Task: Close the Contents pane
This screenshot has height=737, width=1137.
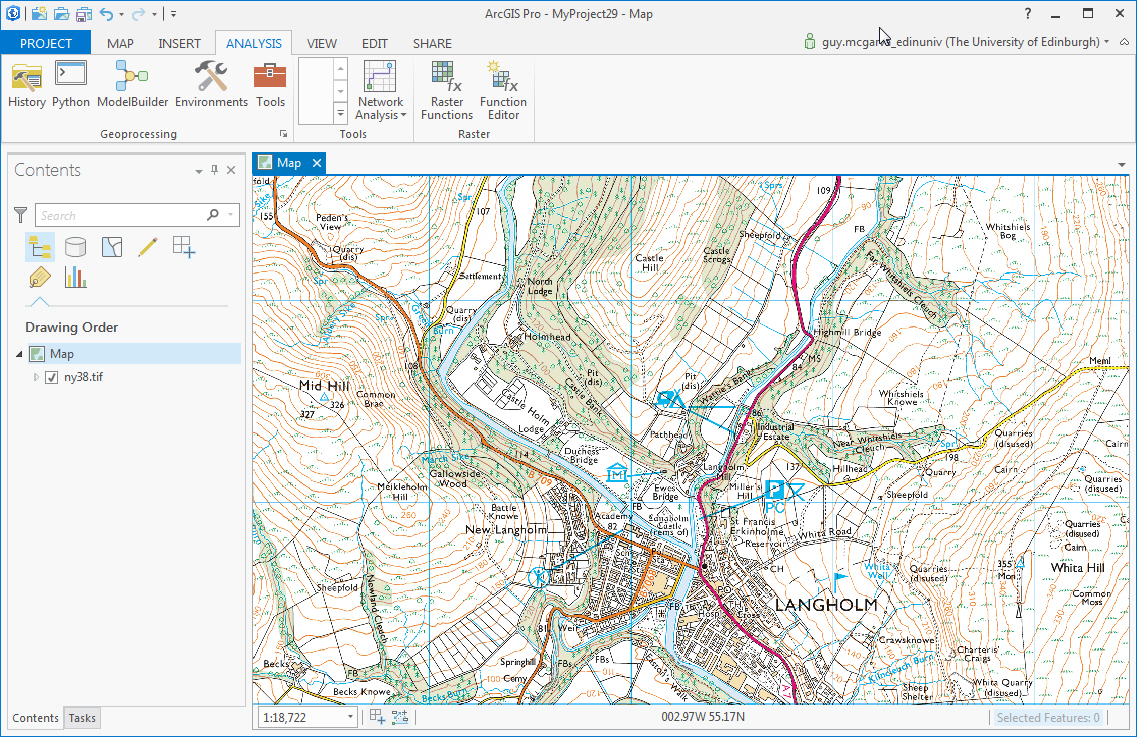Action: [231, 170]
